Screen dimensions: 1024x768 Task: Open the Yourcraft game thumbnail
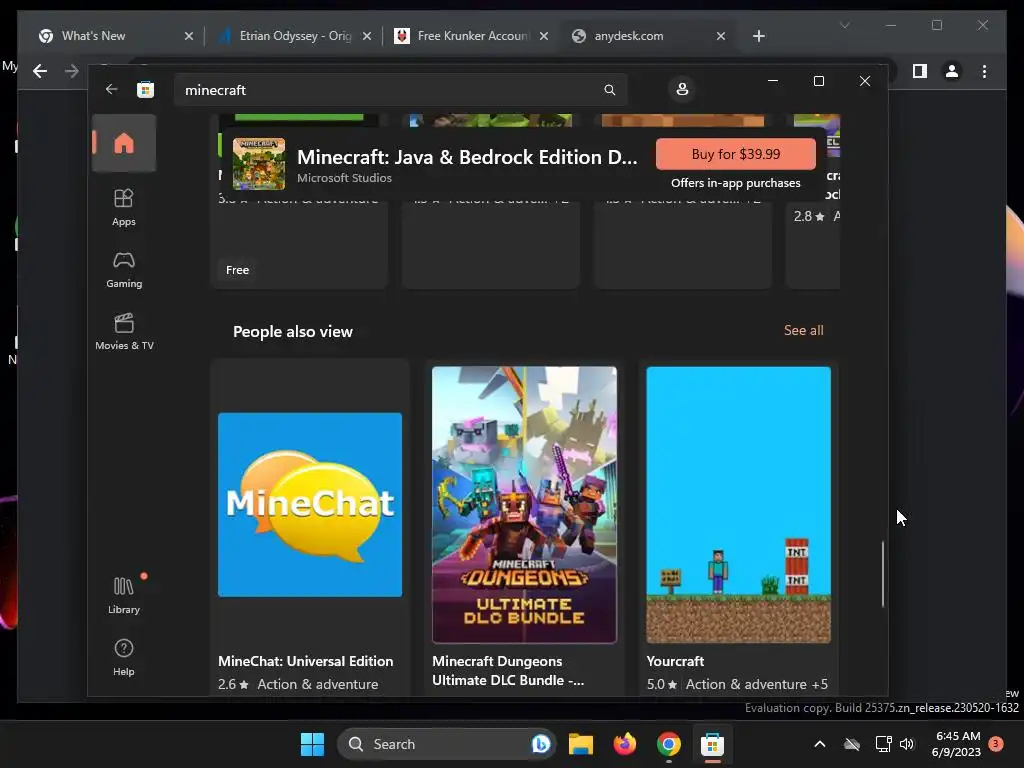point(738,504)
